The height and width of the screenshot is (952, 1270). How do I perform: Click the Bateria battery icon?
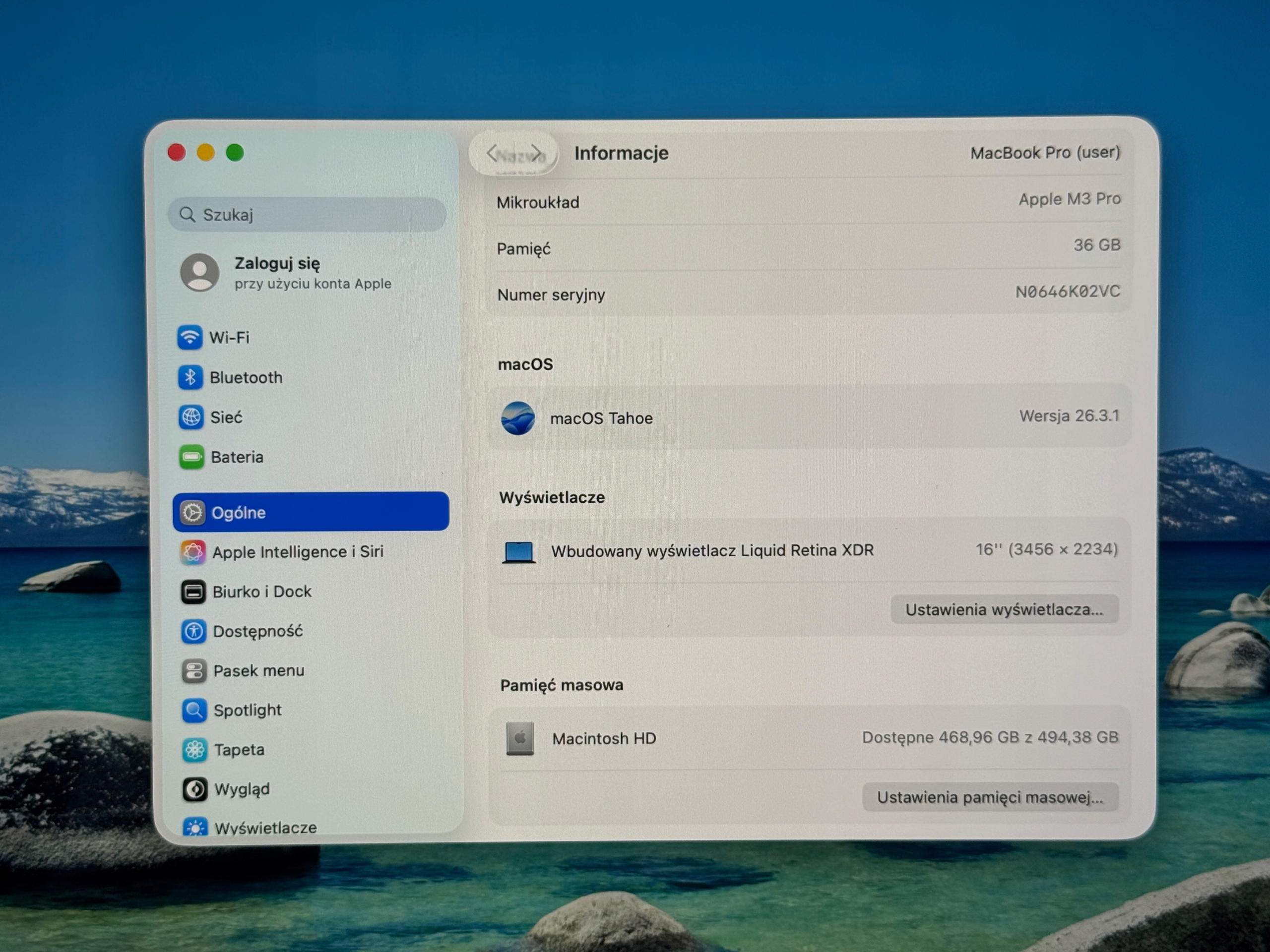[x=191, y=457]
